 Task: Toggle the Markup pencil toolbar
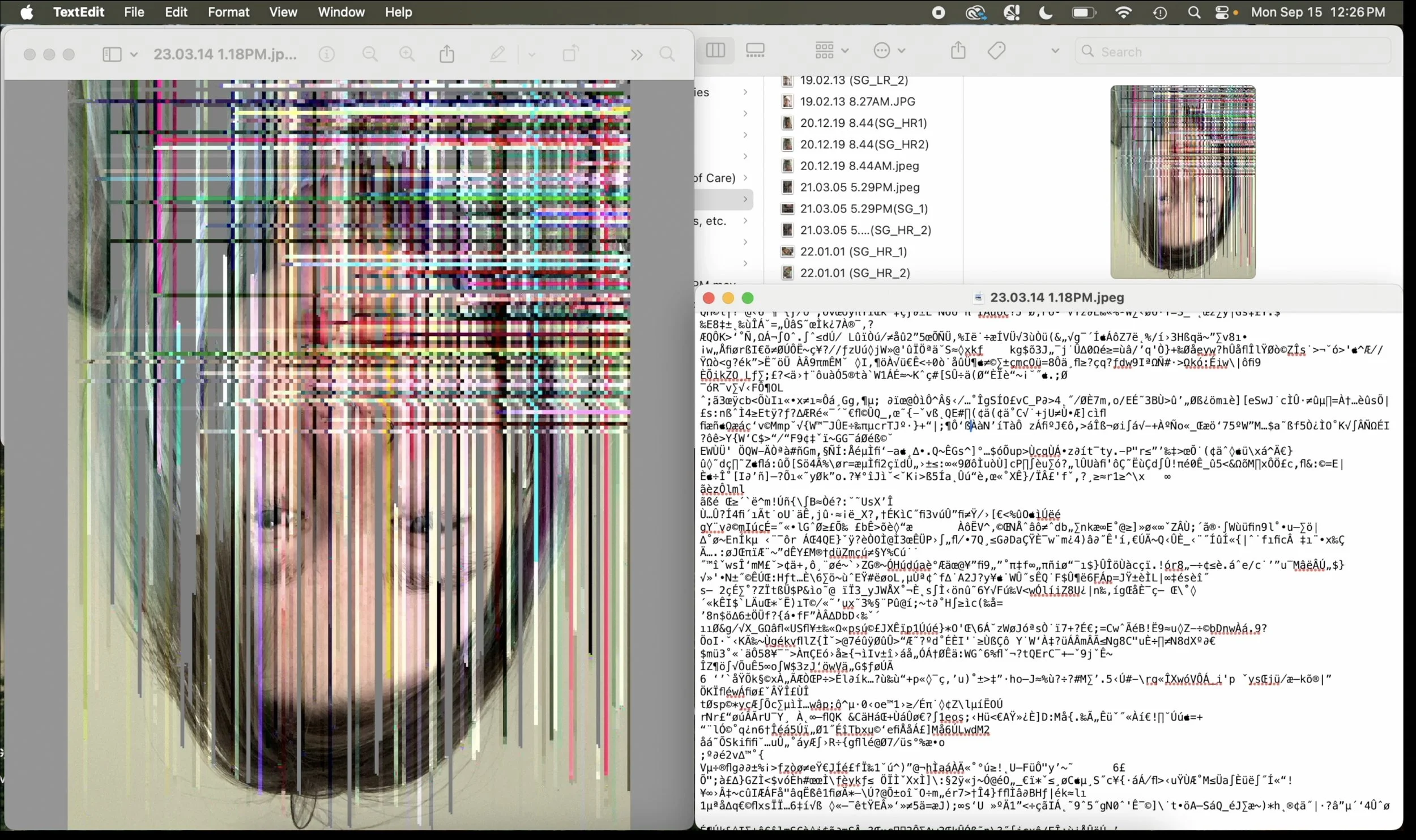(498, 54)
